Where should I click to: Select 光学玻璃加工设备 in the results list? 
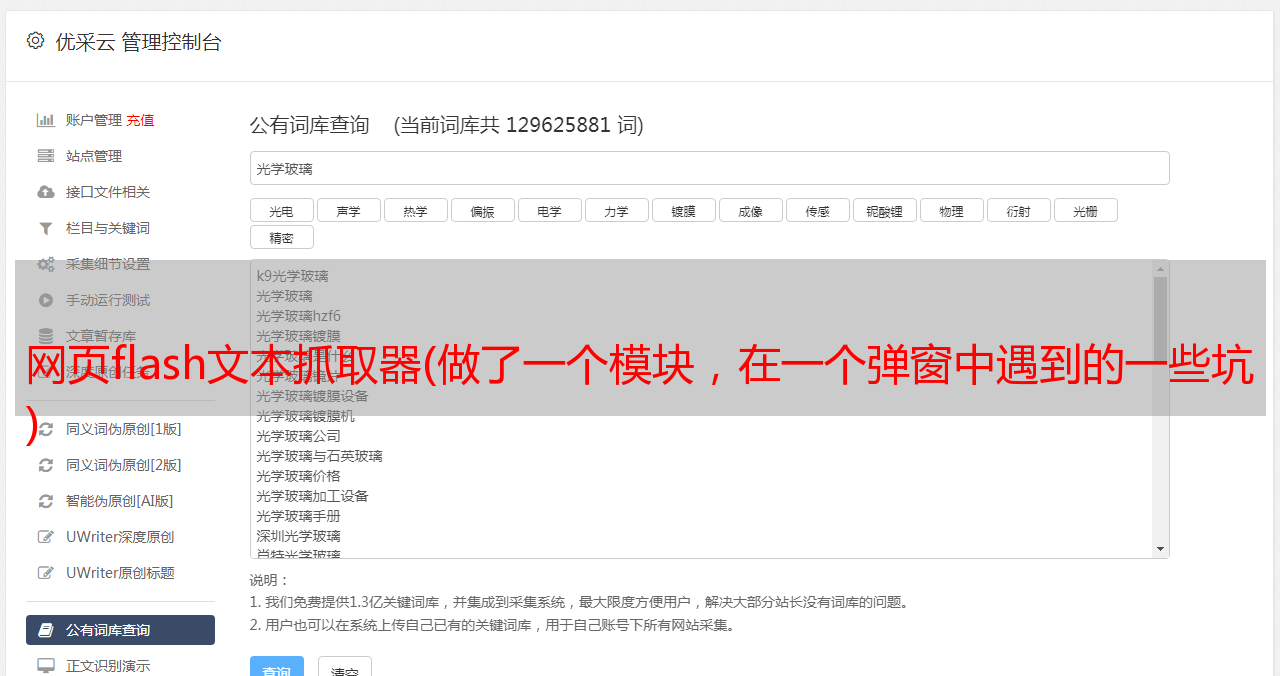click(x=312, y=496)
